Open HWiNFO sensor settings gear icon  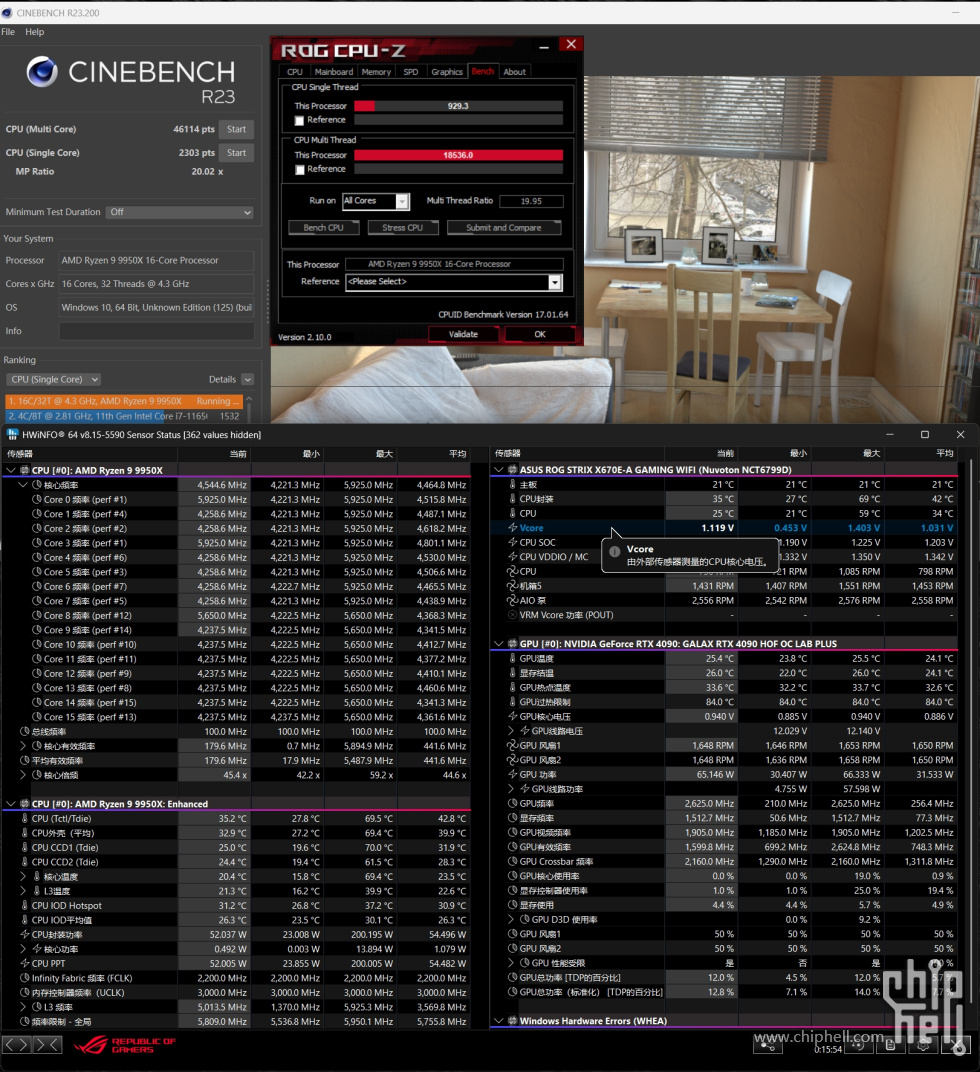pos(923,1045)
